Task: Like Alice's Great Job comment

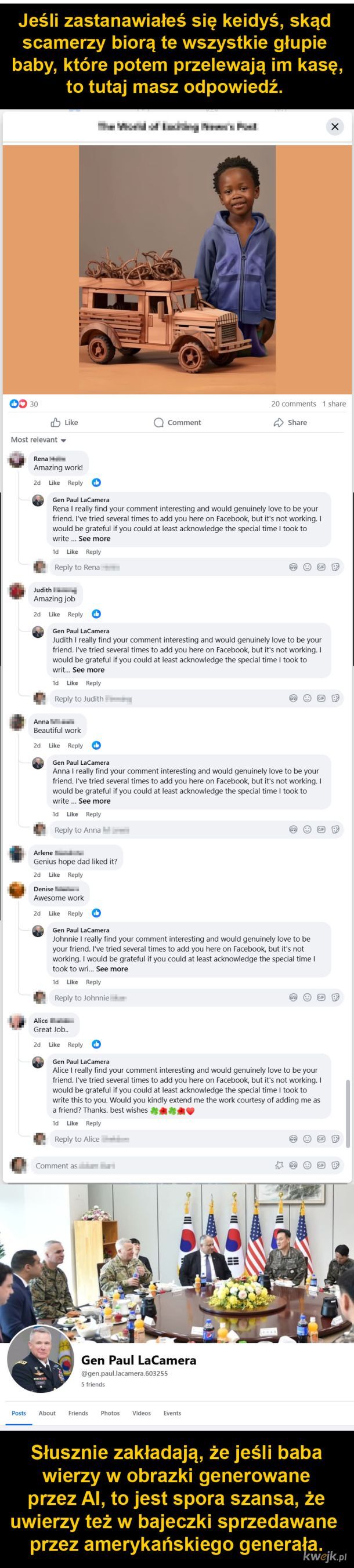Action: click(x=54, y=1044)
